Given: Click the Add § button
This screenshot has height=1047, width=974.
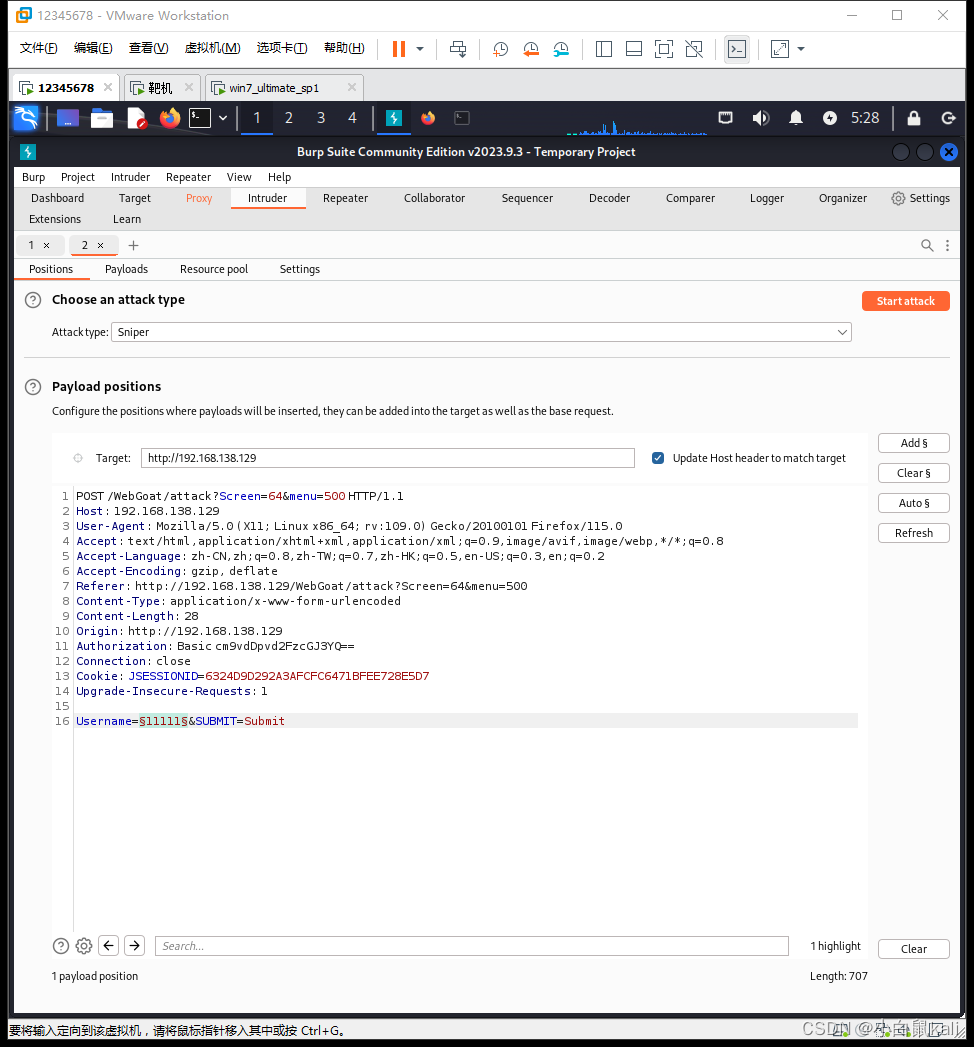Looking at the screenshot, I should click(x=913, y=443).
